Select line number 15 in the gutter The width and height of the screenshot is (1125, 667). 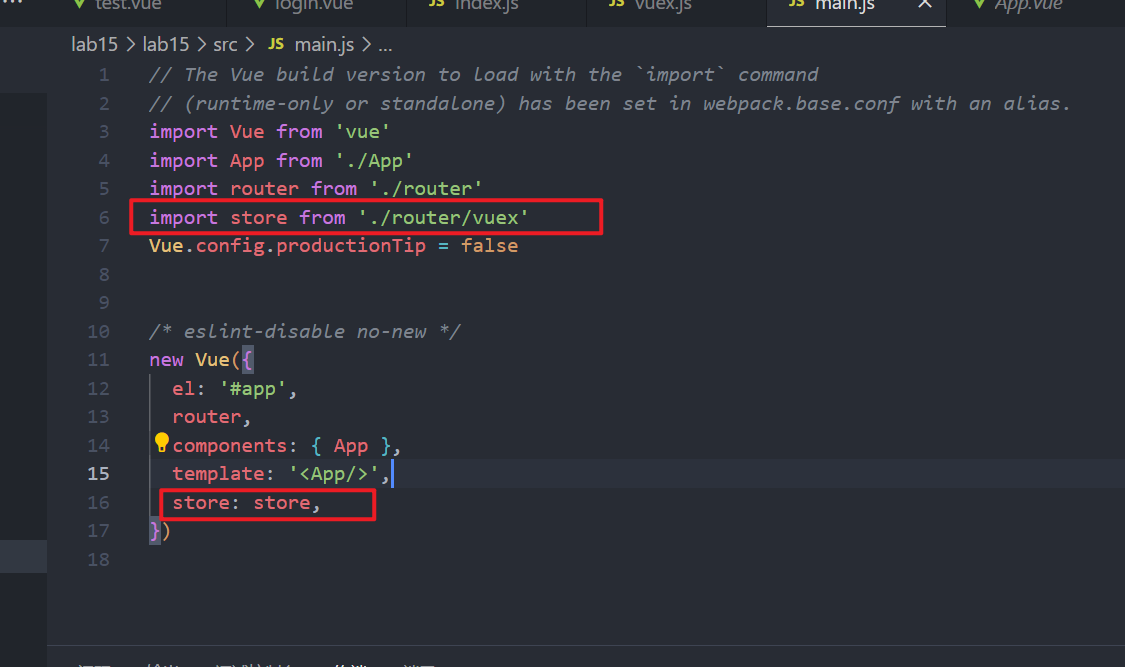(x=99, y=474)
